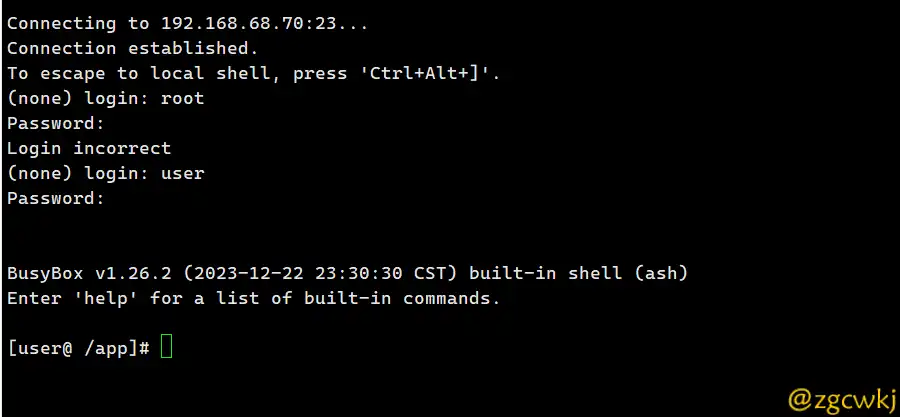
Task: Click the word 'root' after login
Action: [x=183, y=98]
